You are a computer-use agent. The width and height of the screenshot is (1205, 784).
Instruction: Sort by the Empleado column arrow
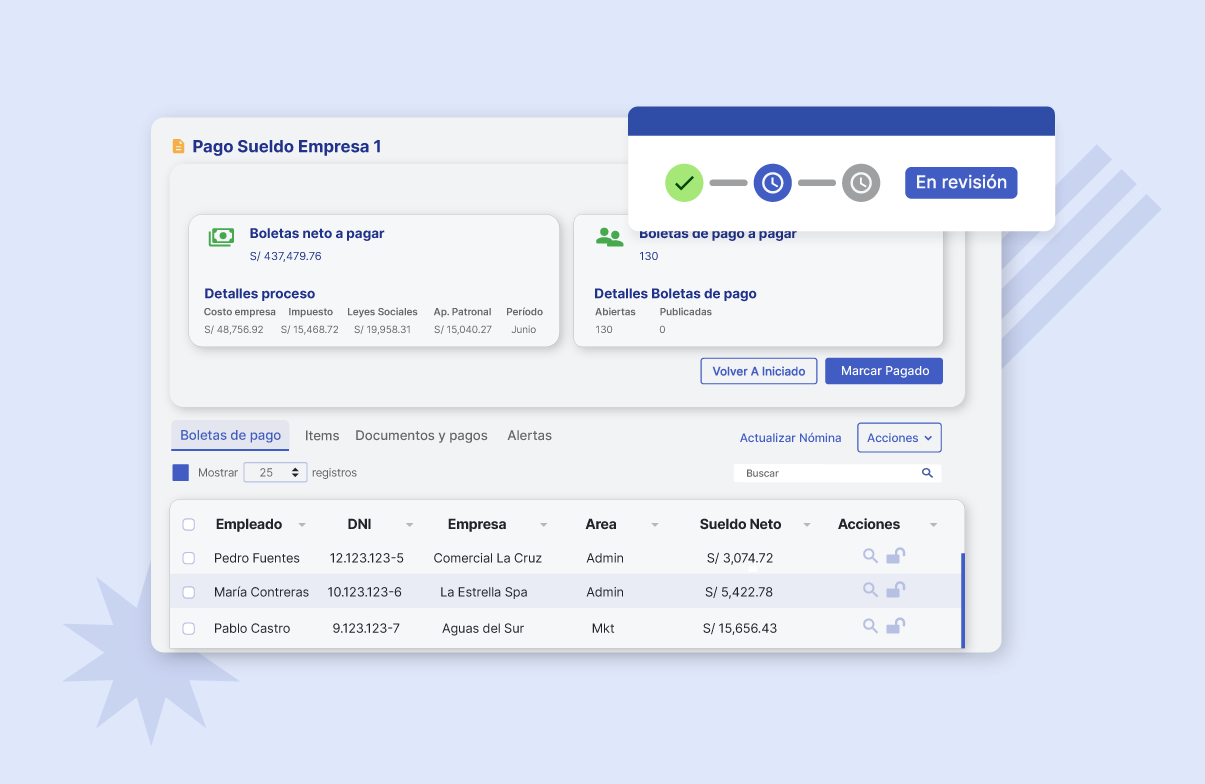coord(301,525)
